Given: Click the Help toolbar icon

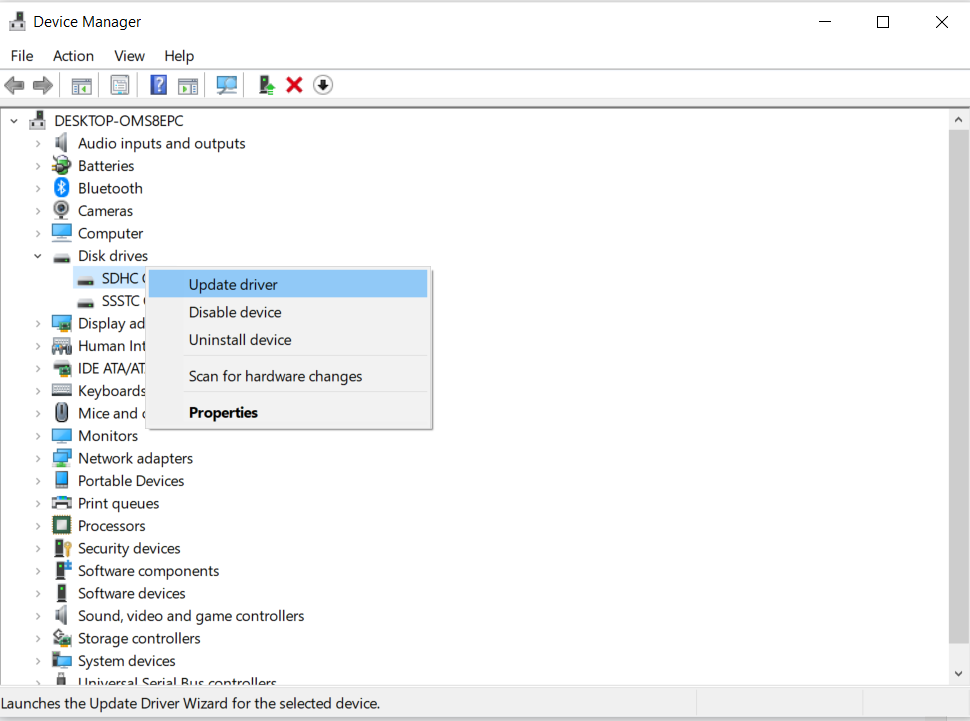Looking at the screenshot, I should 158,84.
